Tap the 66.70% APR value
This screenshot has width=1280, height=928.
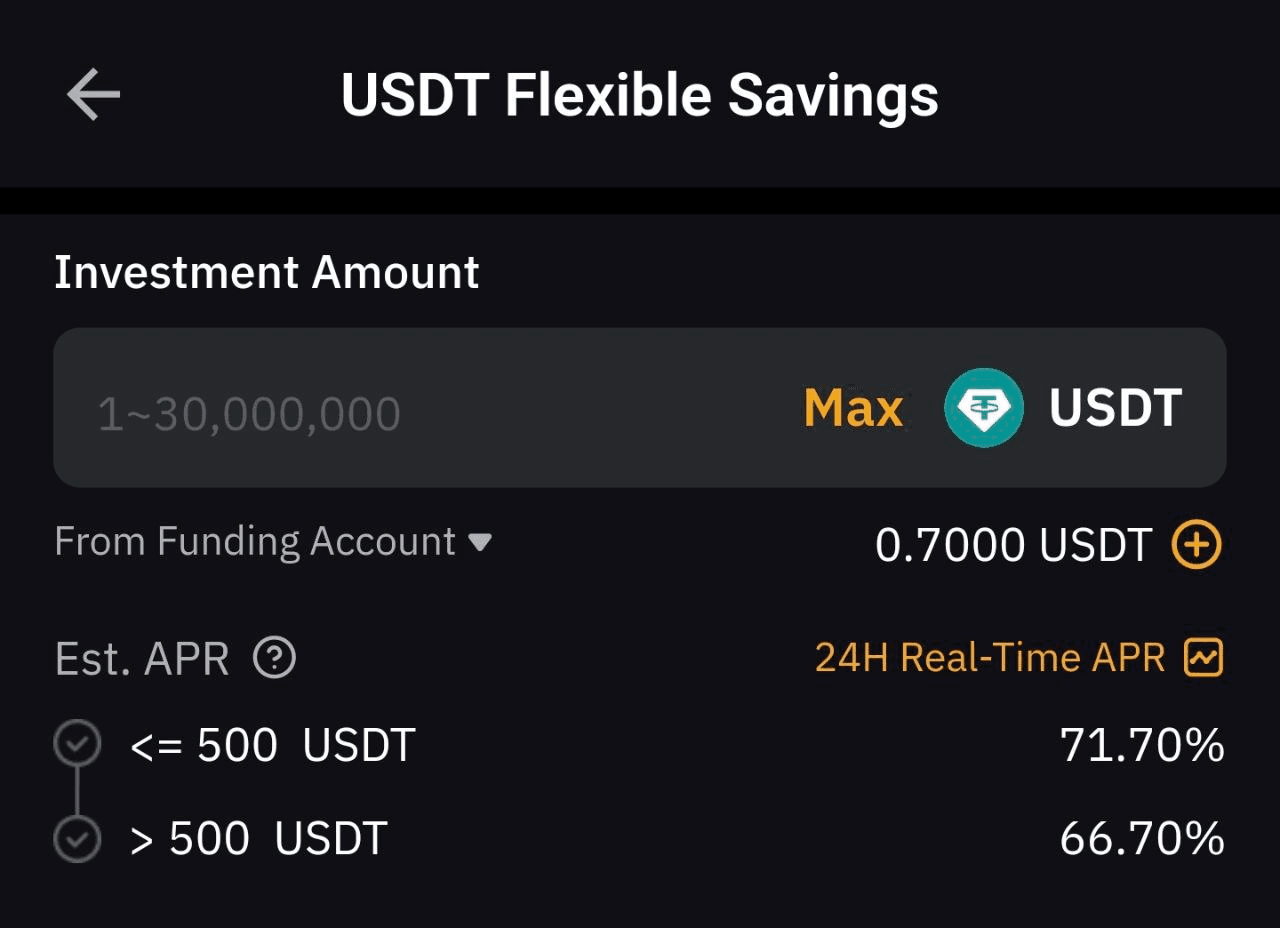1142,839
